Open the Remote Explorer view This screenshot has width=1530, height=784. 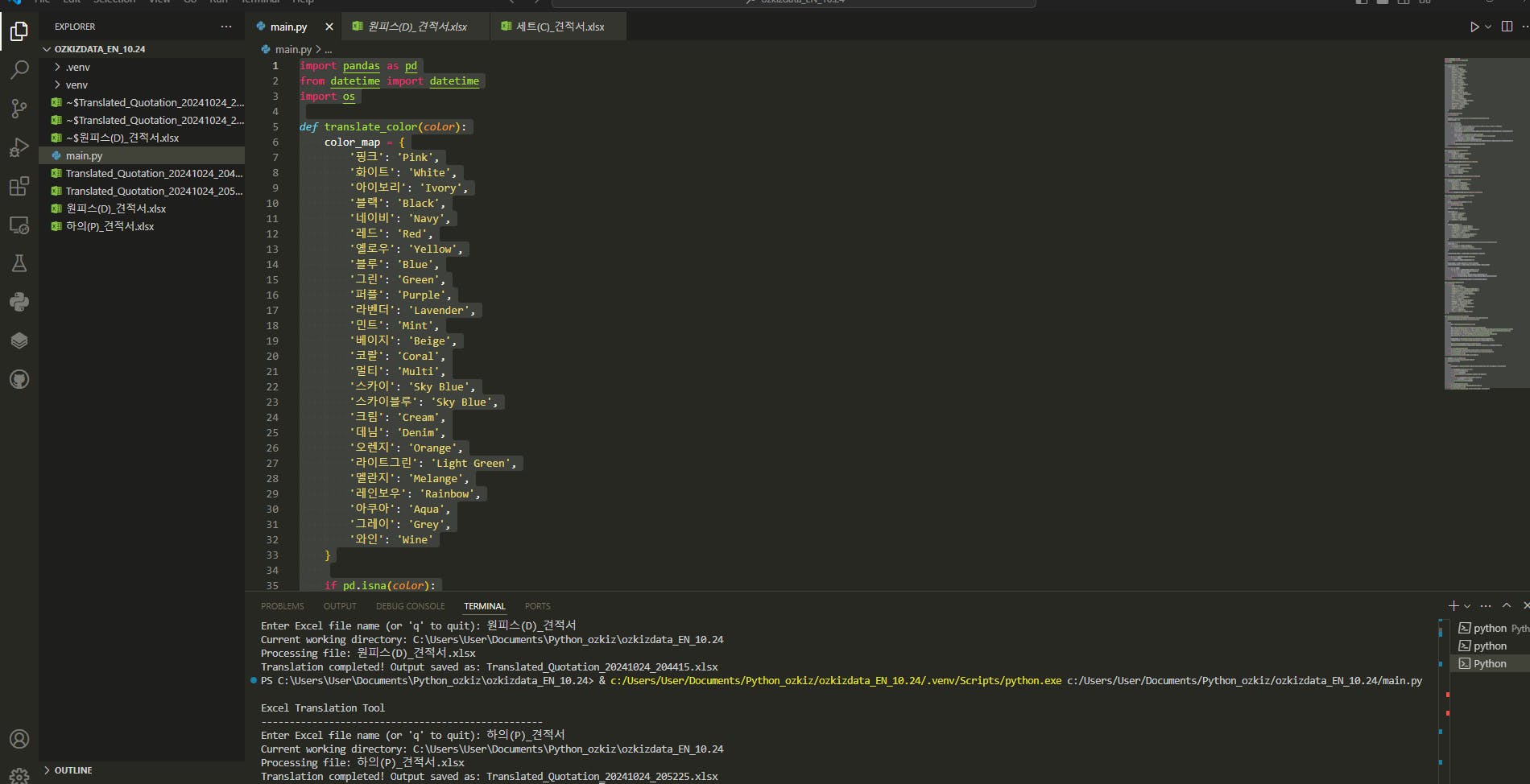pyautogui.click(x=19, y=225)
